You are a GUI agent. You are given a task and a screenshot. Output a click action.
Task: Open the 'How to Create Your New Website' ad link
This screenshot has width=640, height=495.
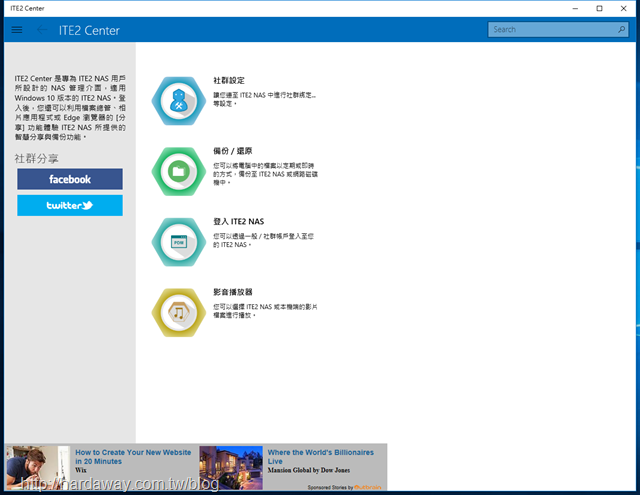(x=133, y=457)
